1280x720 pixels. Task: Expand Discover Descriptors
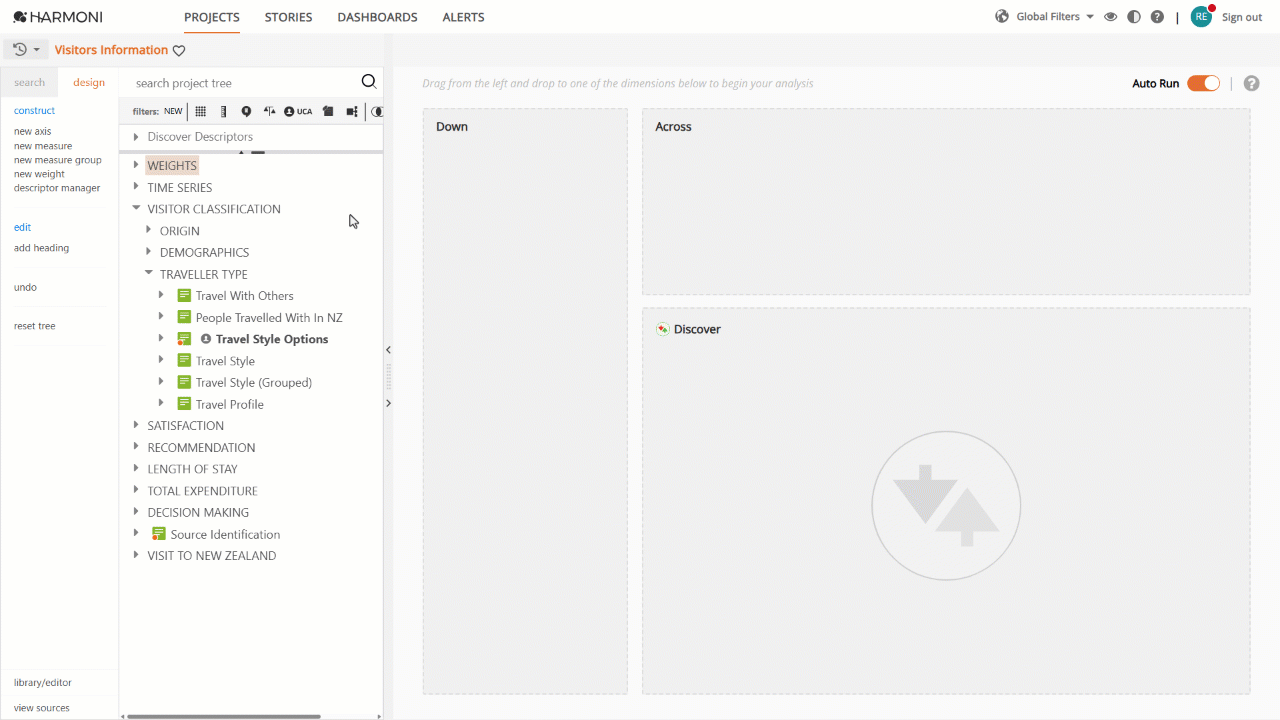136,137
